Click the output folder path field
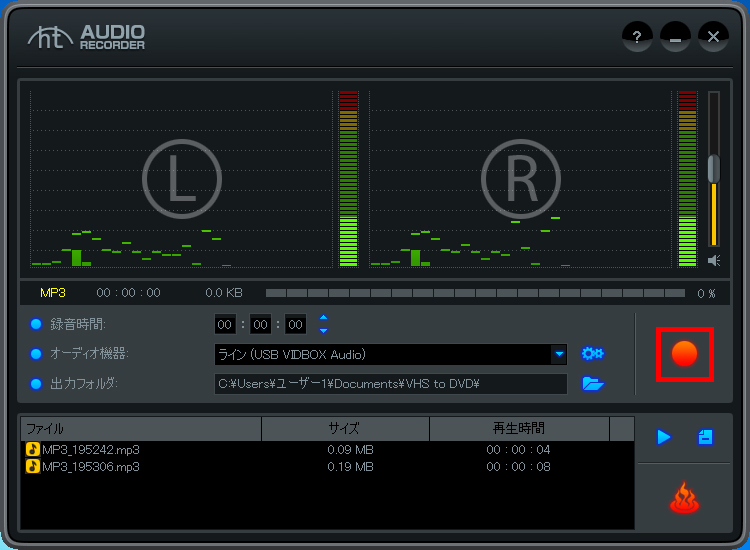Image resolution: width=750 pixels, height=550 pixels. tap(391, 384)
